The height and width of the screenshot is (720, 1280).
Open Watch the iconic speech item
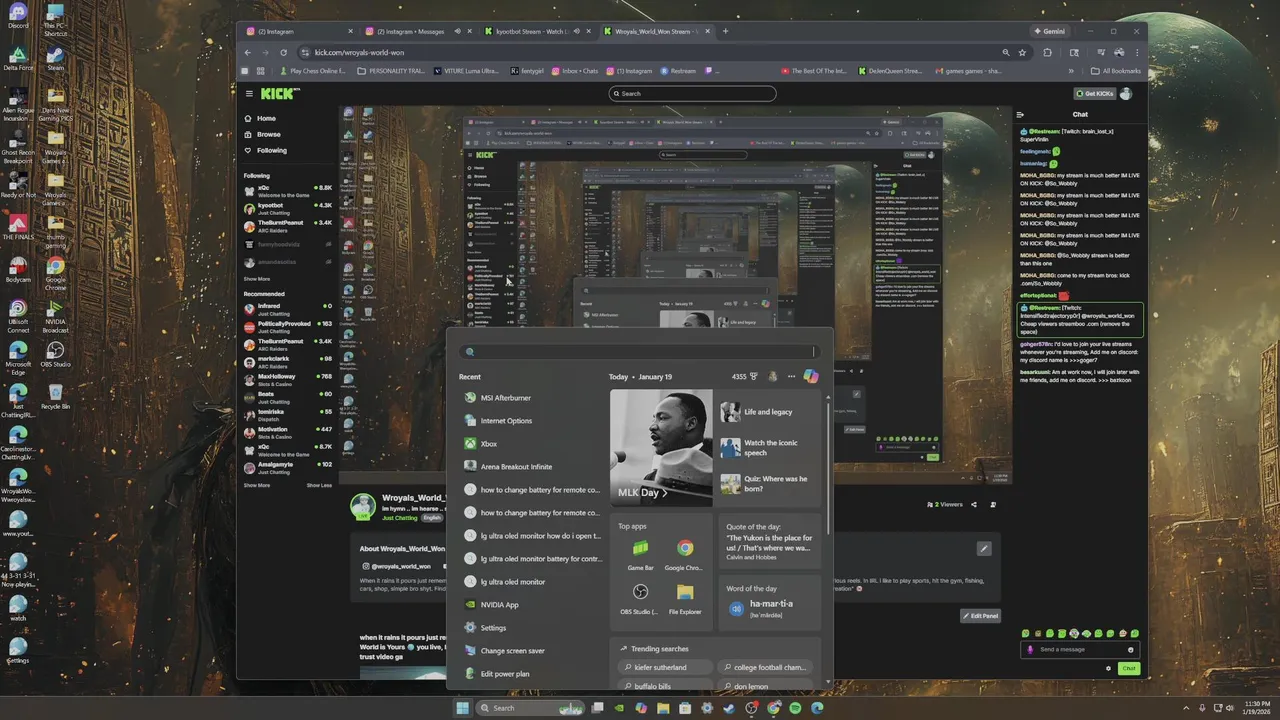pos(768,448)
